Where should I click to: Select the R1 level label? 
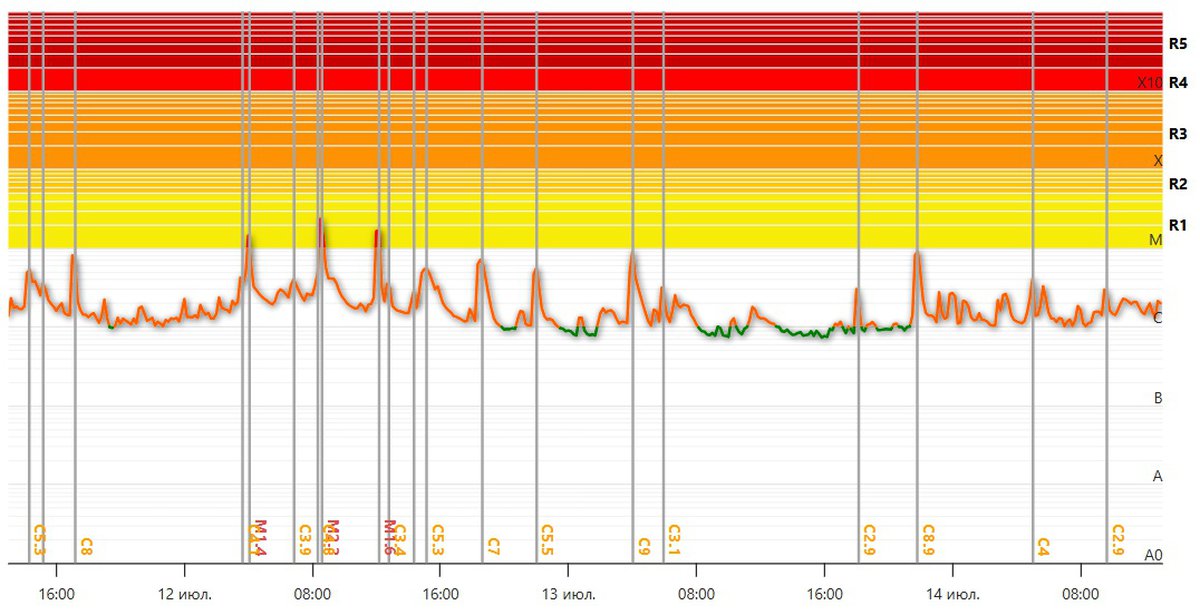[1177, 224]
